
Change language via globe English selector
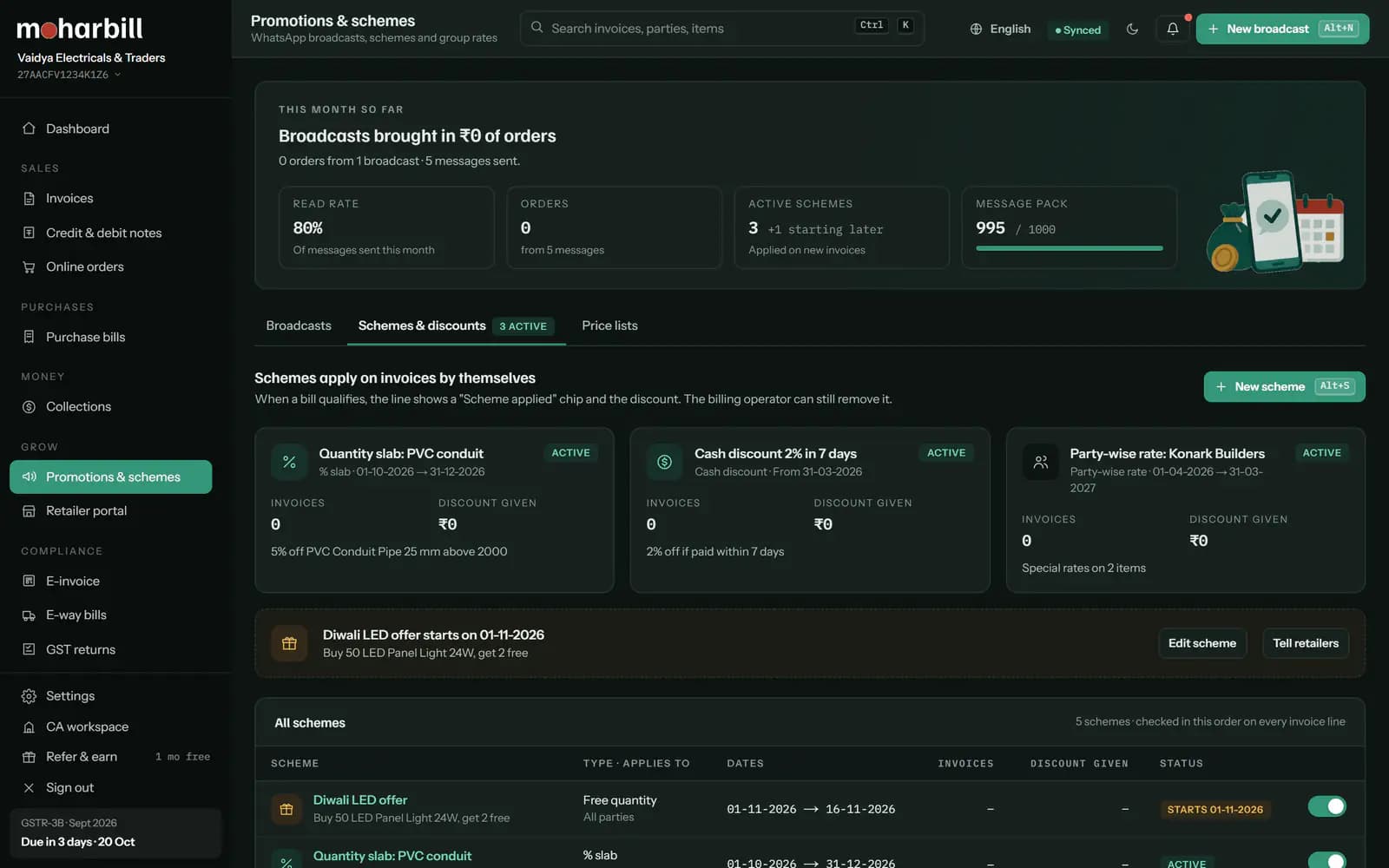click(1000, 29)
